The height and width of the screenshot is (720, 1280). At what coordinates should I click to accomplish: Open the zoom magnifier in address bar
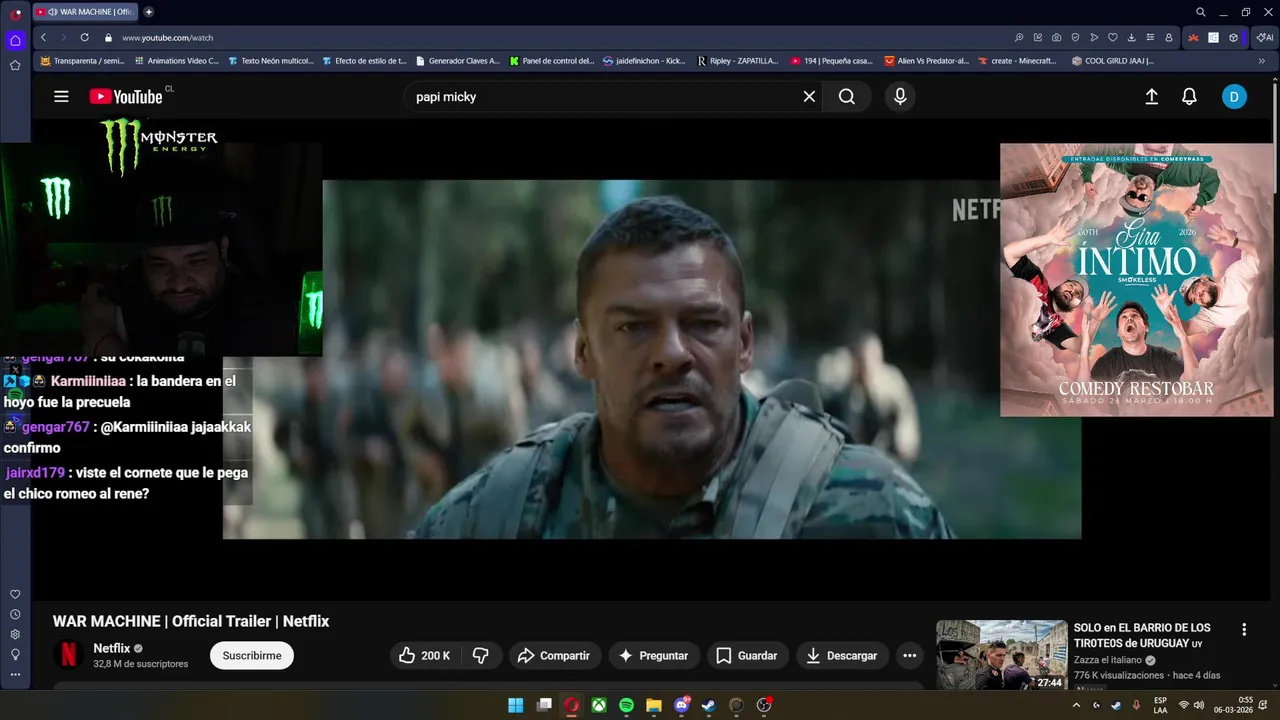tap(1019, 37)
